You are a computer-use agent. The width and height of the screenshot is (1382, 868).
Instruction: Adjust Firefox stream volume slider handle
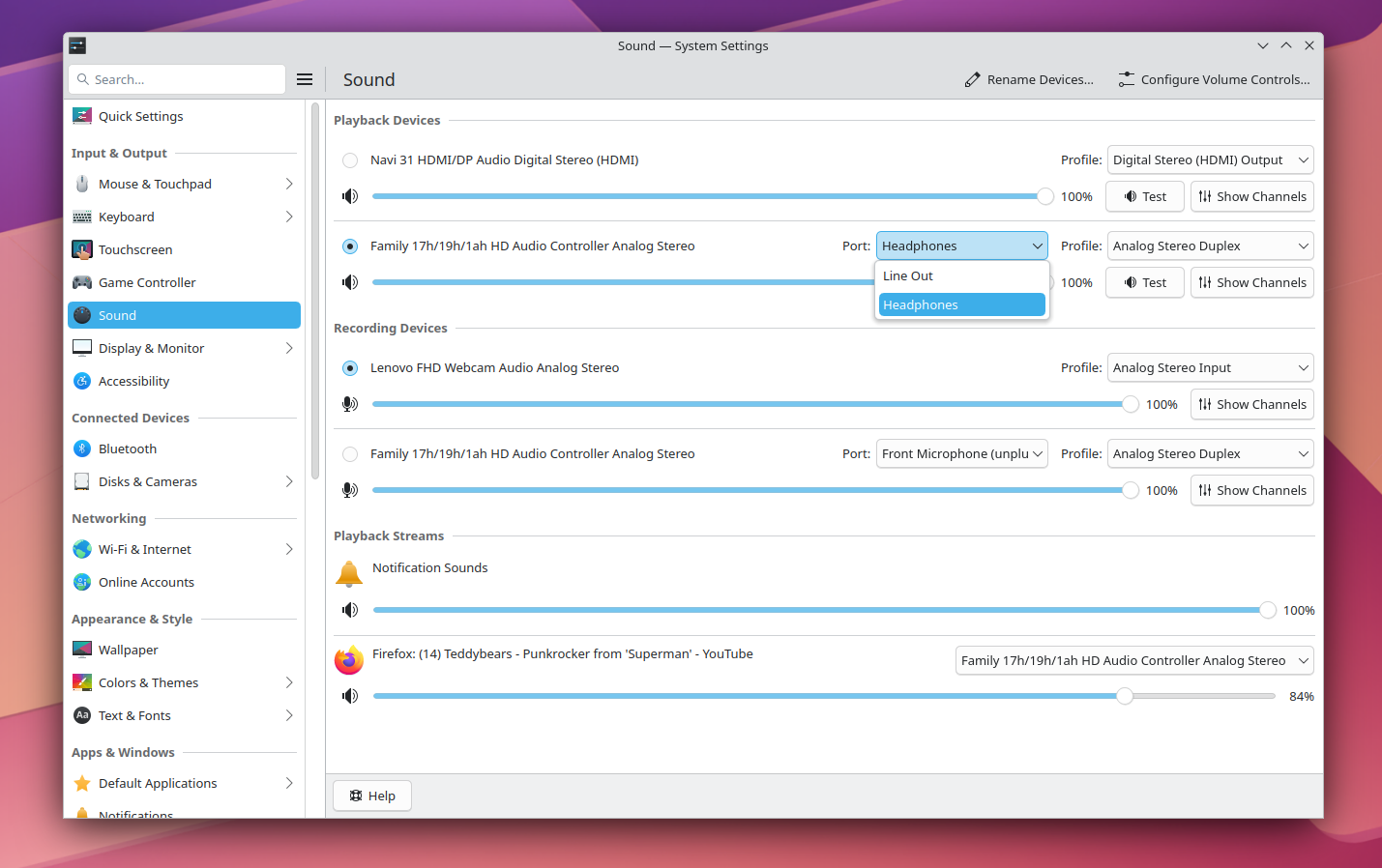tap(1125, 696)
